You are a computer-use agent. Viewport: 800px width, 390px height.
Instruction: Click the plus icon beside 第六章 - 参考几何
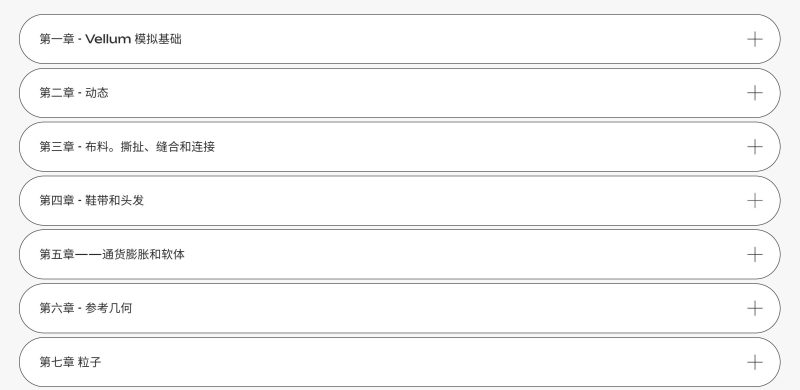755,308
